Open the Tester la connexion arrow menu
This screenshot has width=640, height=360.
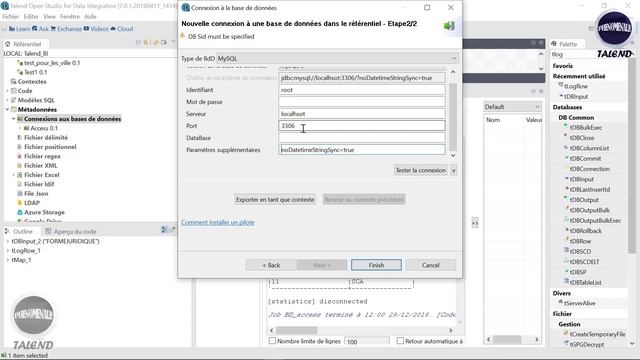453,170
